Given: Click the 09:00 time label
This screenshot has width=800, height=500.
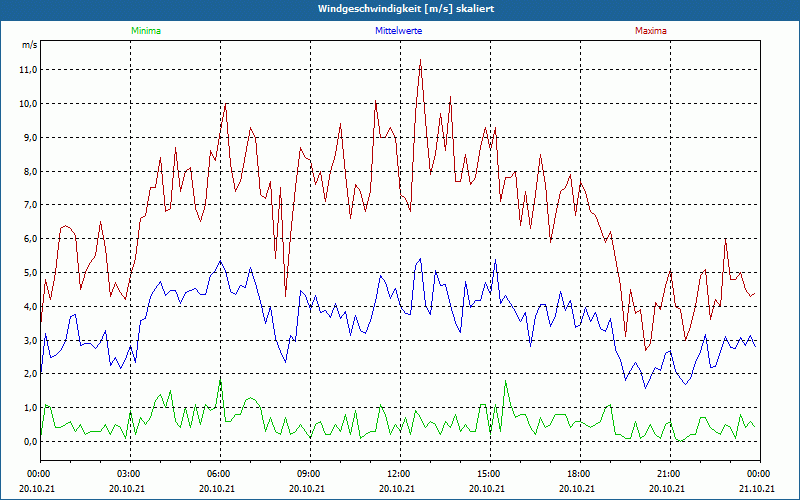Looking at the screenshot, I should [310, 473].
